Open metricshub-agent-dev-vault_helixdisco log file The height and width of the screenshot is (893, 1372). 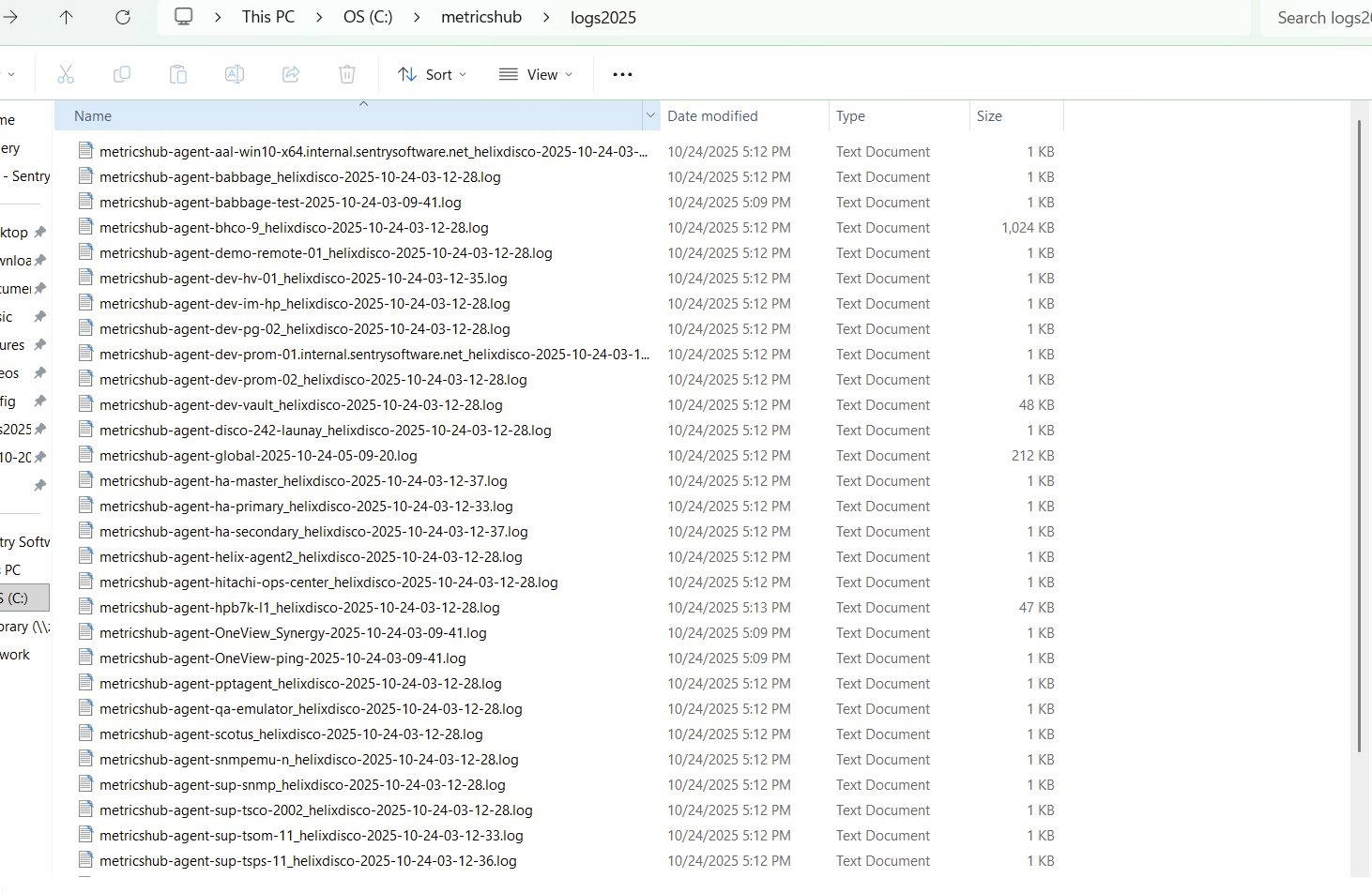[x=300, y=404]
